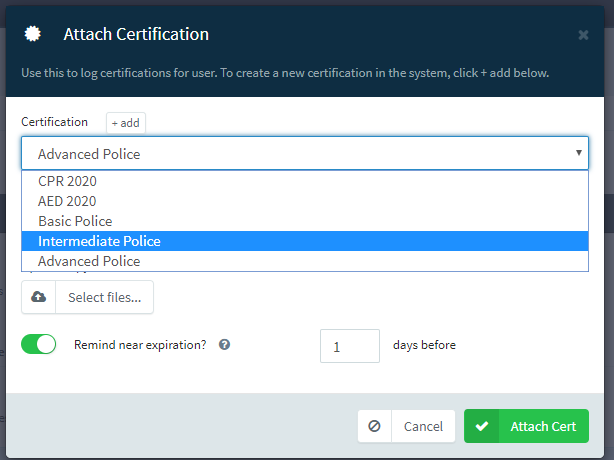
Task: Choose Advanced Police in the dropdown list
Action: [x=89, y=261]
